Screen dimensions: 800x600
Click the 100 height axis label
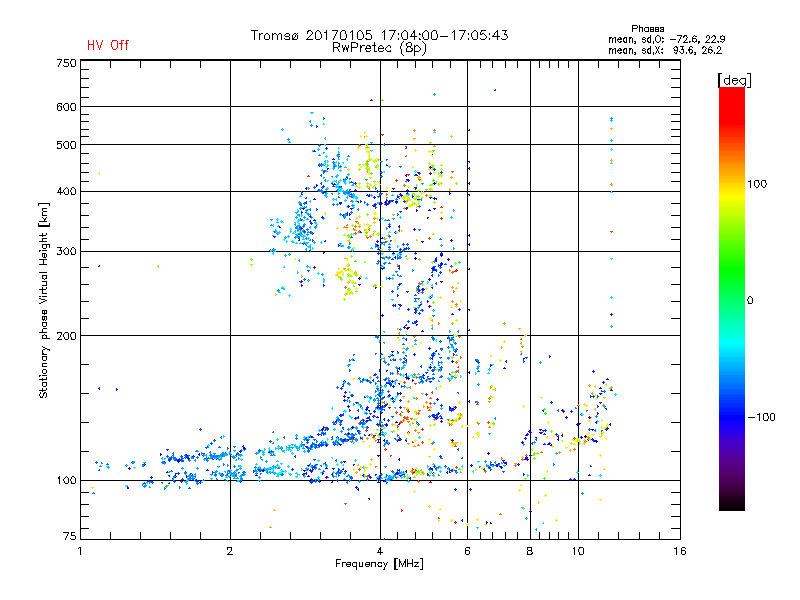[x=66, y=481]
